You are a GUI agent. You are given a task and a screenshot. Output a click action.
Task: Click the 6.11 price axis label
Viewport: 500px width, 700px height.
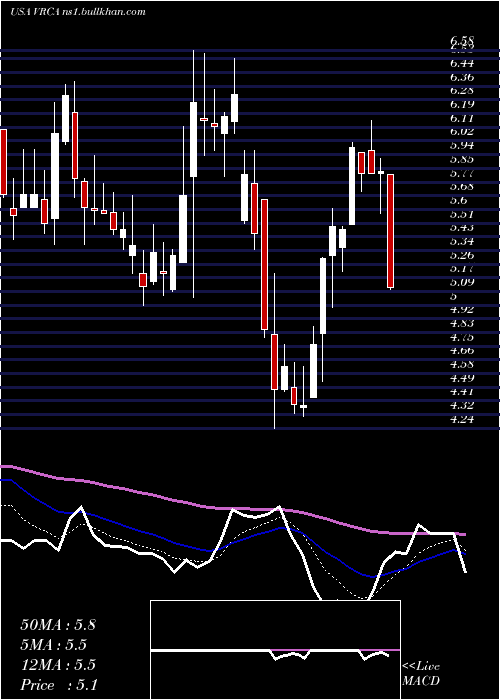point(462,118)
